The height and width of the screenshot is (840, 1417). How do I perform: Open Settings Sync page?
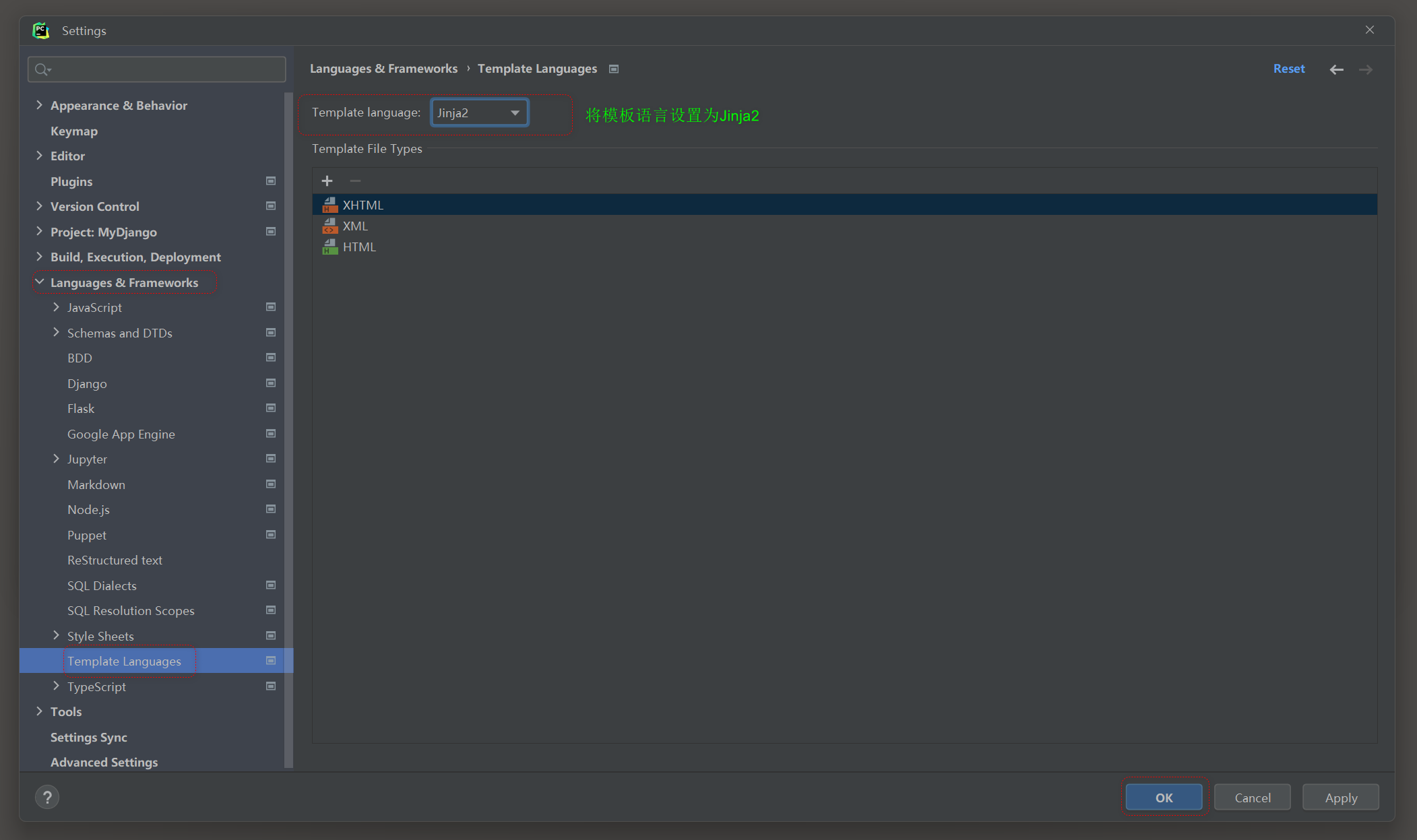tap(89, 737)
